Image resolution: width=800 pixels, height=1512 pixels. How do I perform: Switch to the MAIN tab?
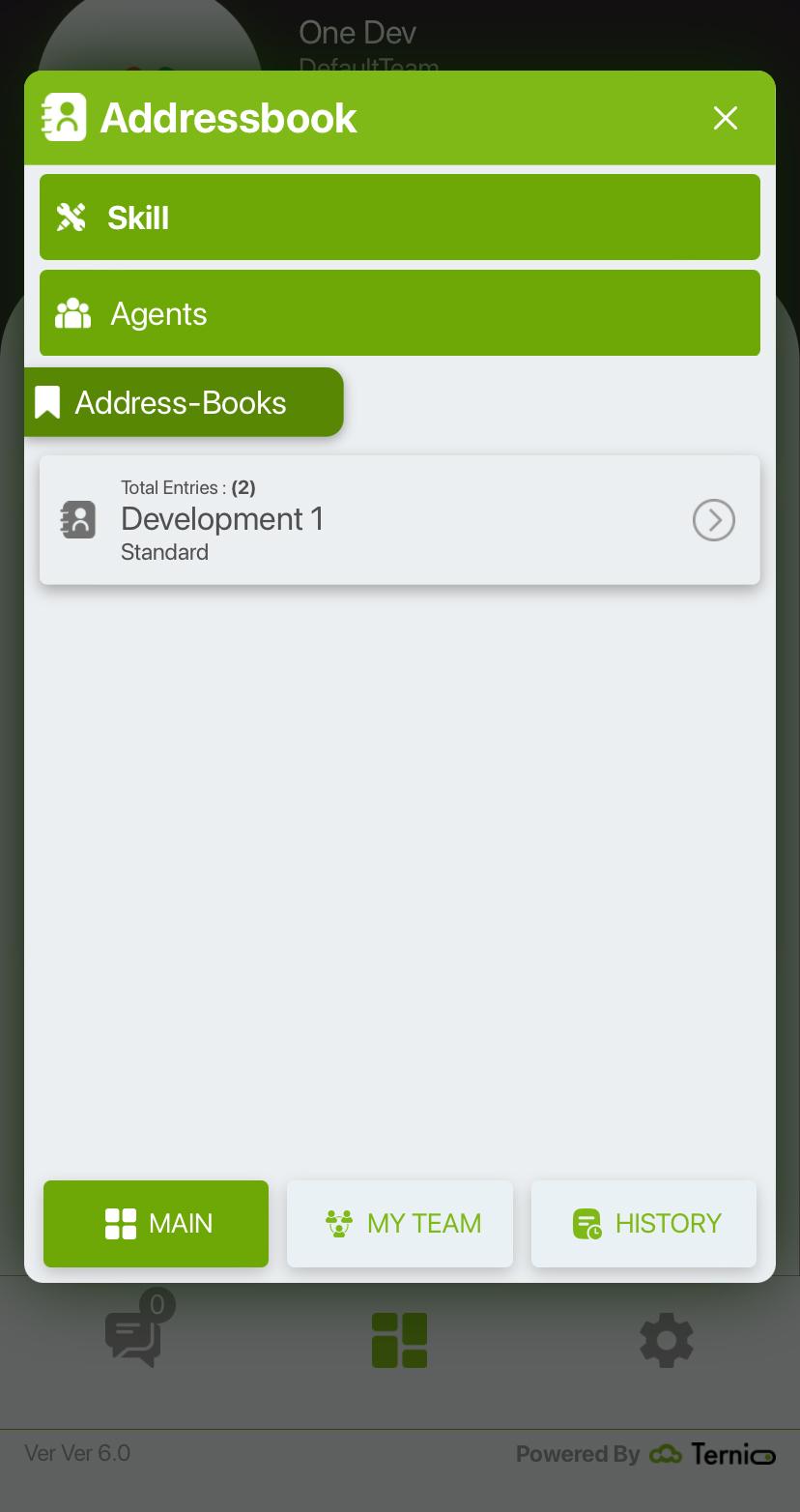point(156,1224)
